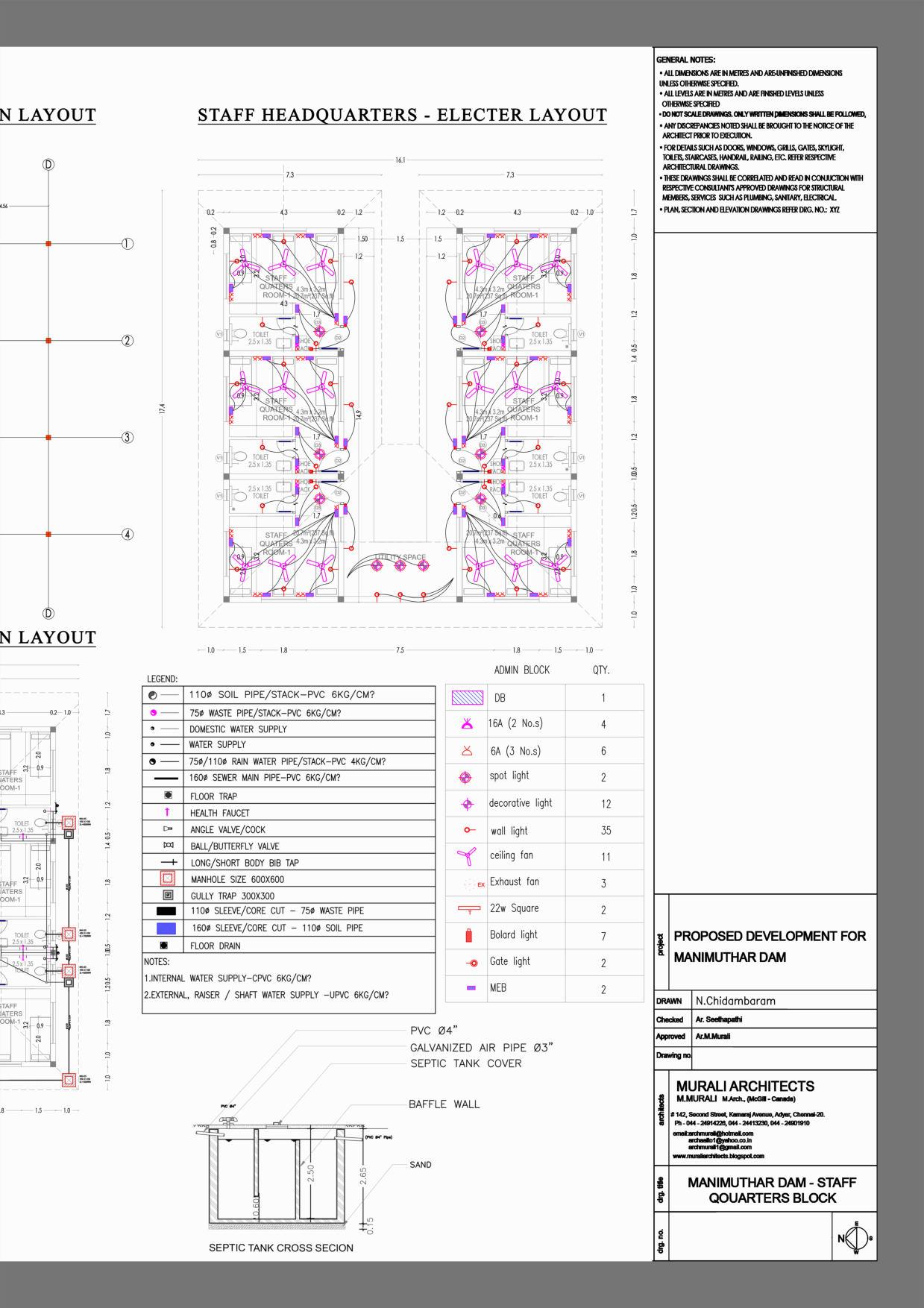Image resolution: width=924 pixels, height=1308 pixels.
Task: Click the 'SEPTIC TANK COVER' annotation
Action: [x=466, y=1063]
